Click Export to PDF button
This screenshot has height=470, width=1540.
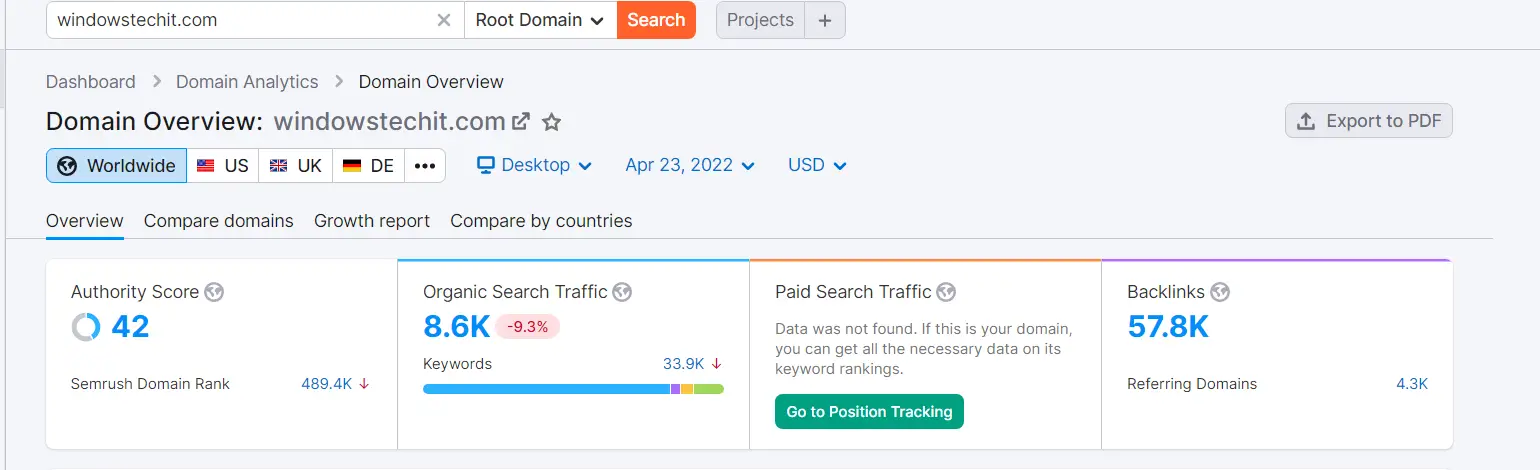point(1369,121)
